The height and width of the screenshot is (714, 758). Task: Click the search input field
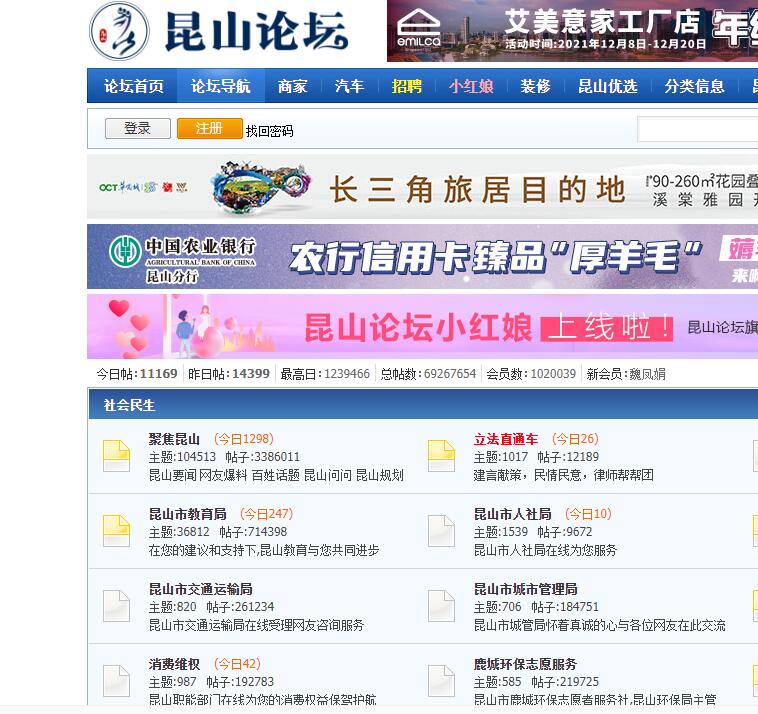click(x=697, y=130)
